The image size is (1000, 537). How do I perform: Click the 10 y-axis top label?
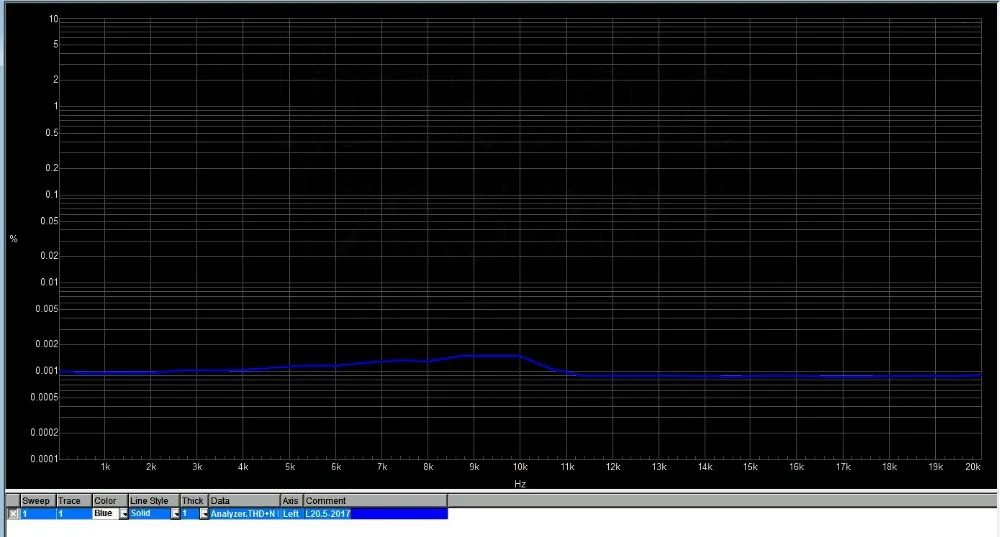pyautogui.click(x=54, y=19)
